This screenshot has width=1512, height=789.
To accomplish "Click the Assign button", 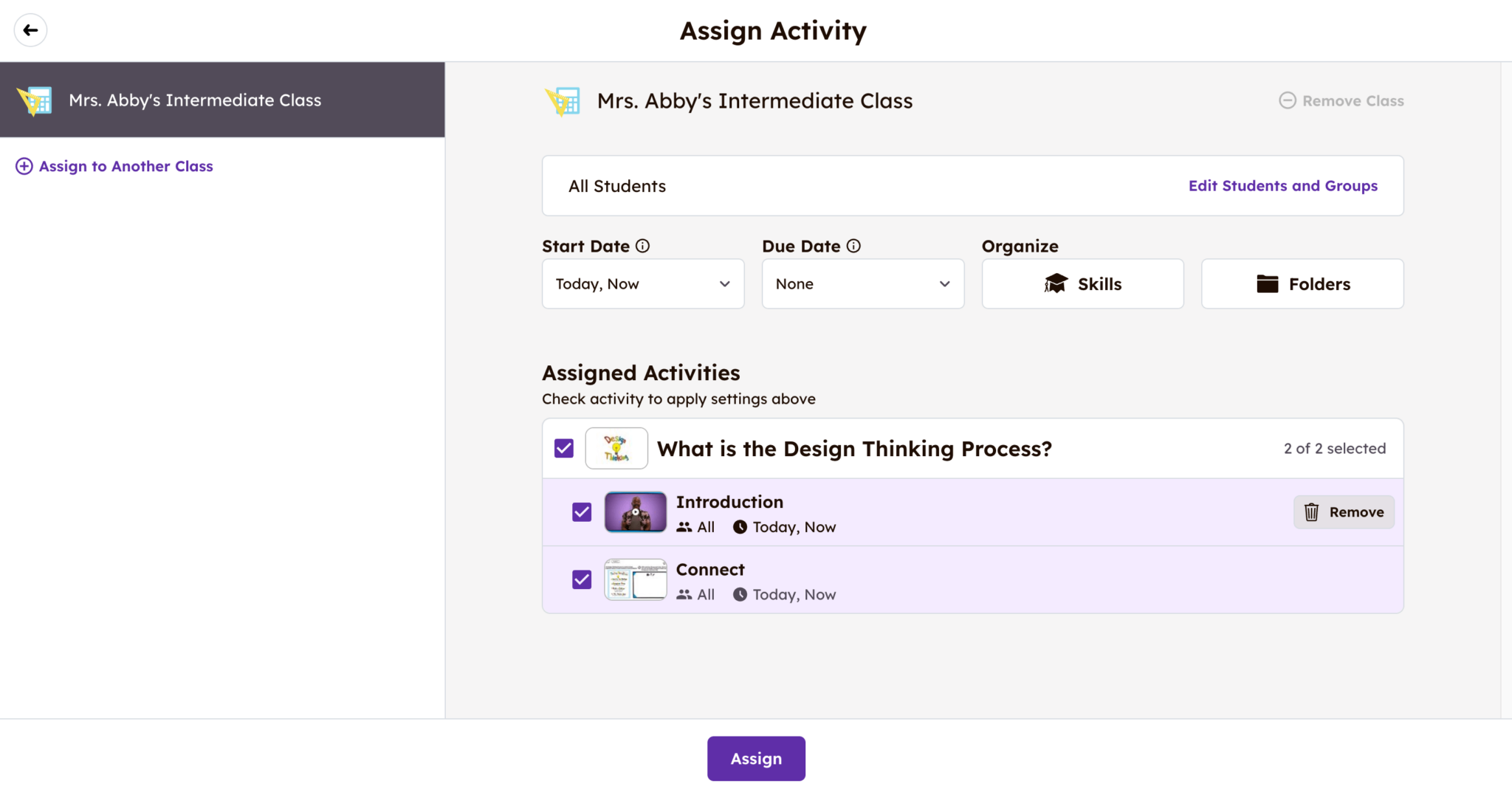I will (x=755, y=758).
